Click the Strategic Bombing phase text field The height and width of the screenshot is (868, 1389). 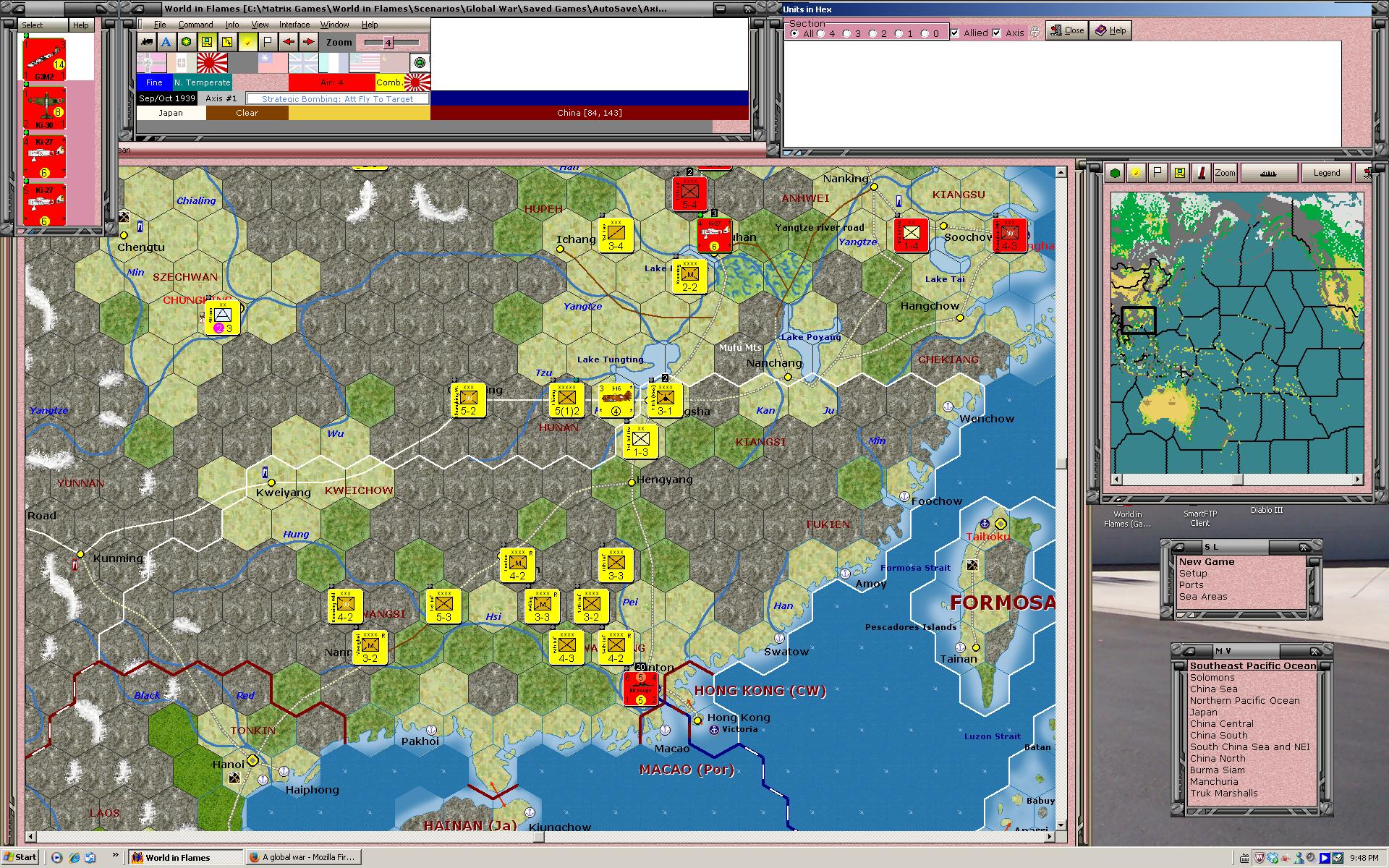pos(337,98)
